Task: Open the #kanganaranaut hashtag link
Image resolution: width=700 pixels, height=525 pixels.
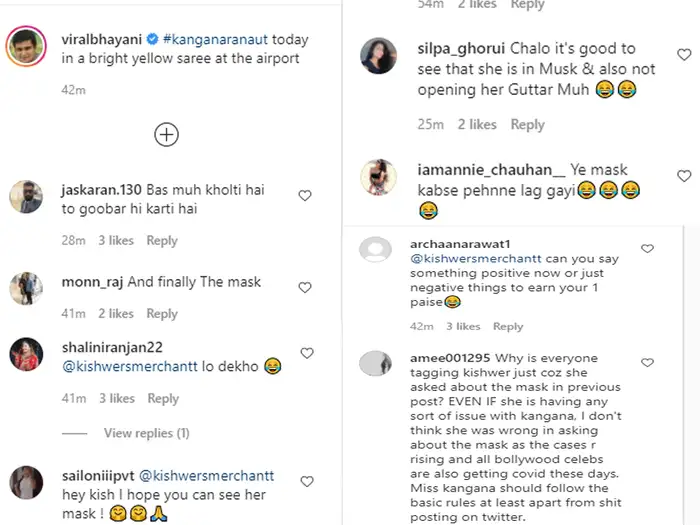Action: [219, 40]
